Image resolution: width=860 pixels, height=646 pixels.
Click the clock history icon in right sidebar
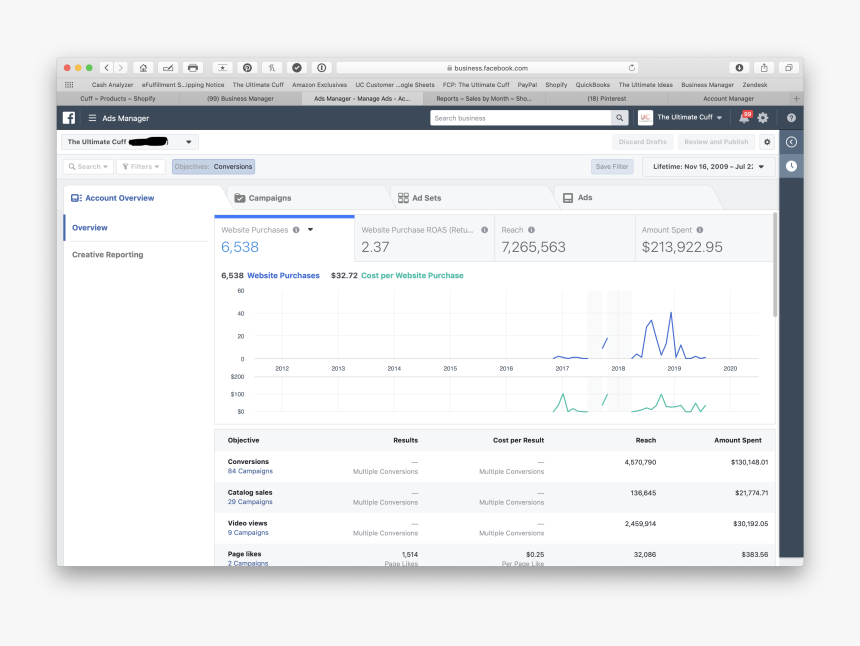791,166
